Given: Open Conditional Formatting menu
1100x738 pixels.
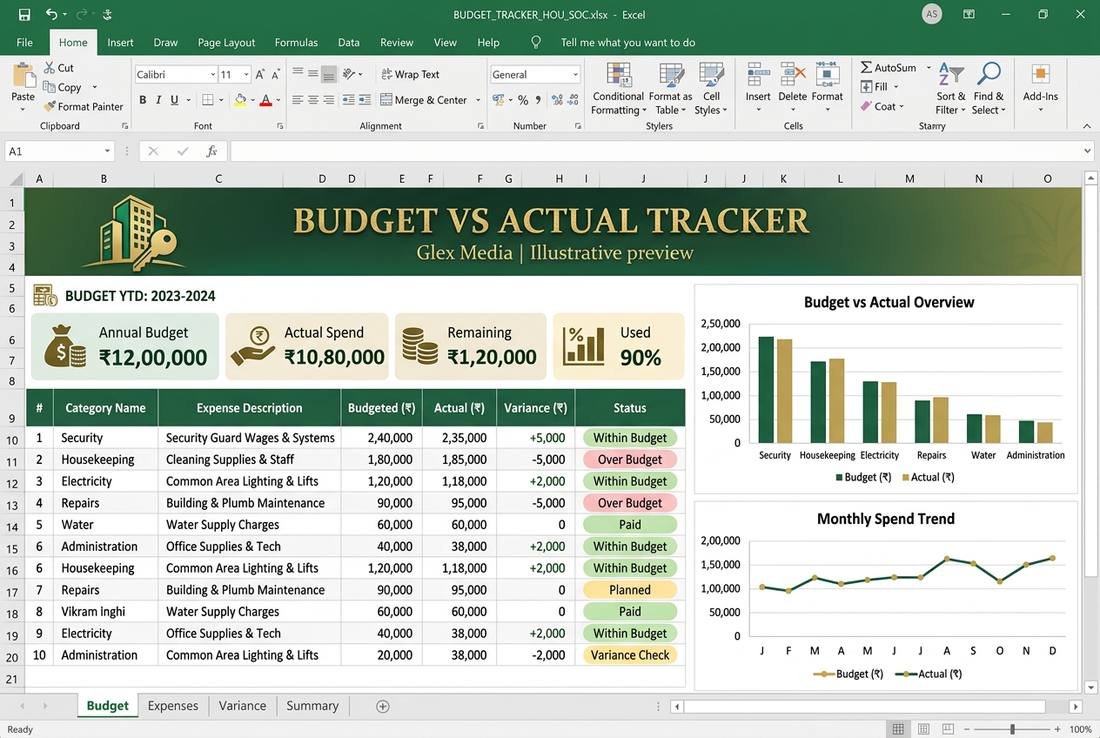Looking at the screenshot, I should tap(617, 89).
